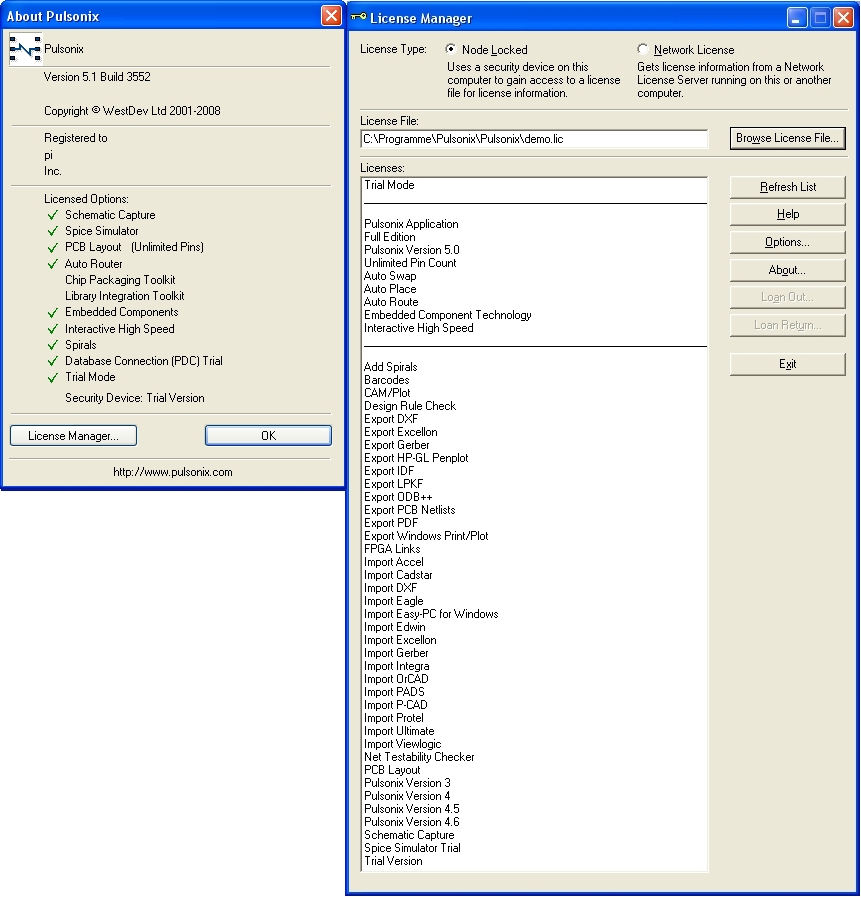Image resolution: width=861 pixels, height=899 pixels.
Task: Close the License Manager window
Action: [x=843, y=18]
